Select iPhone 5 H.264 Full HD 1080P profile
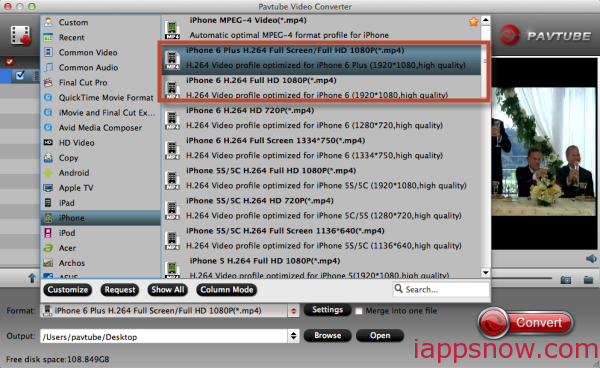 coord(321,268)
